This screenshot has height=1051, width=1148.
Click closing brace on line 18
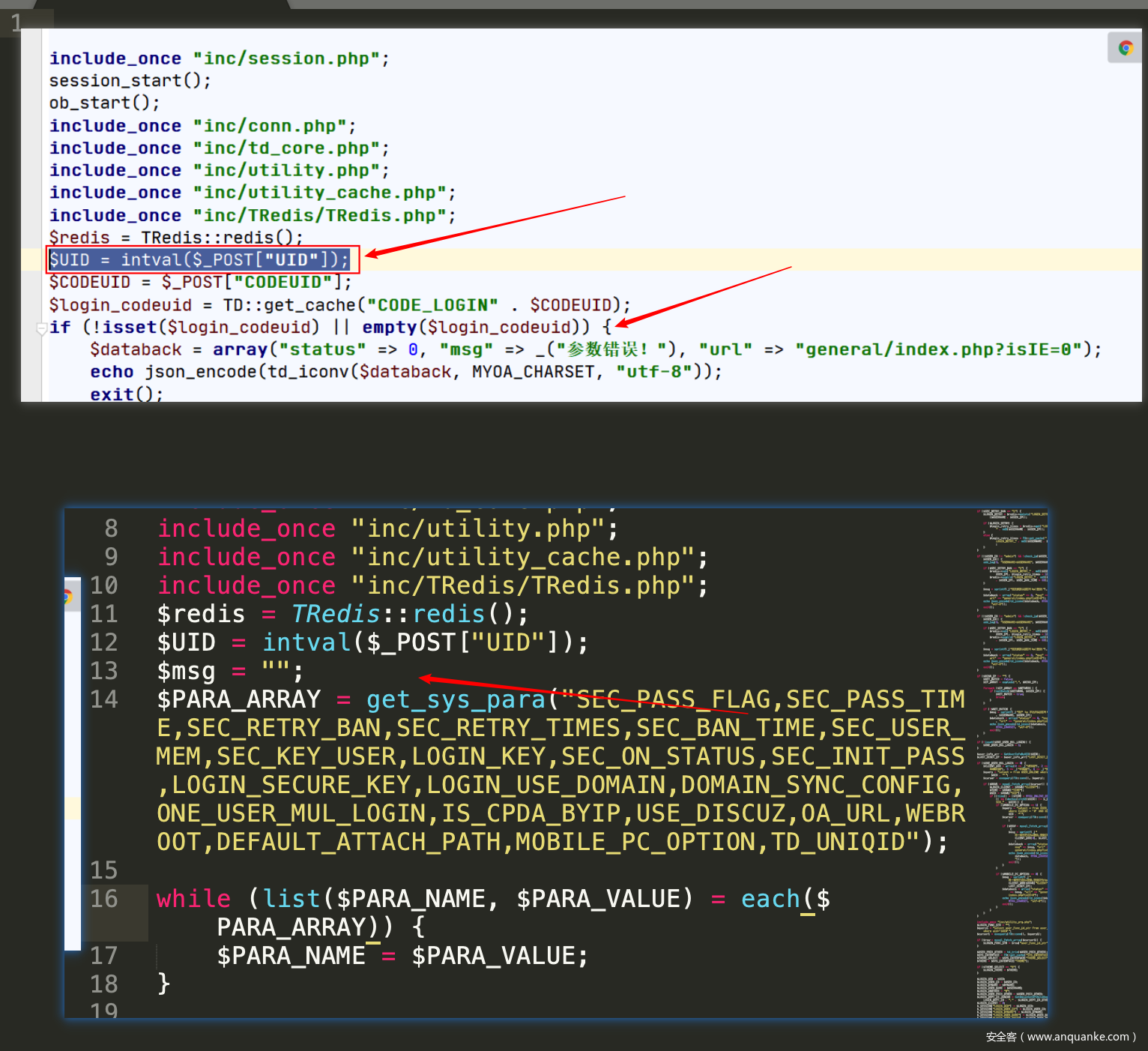163,984
